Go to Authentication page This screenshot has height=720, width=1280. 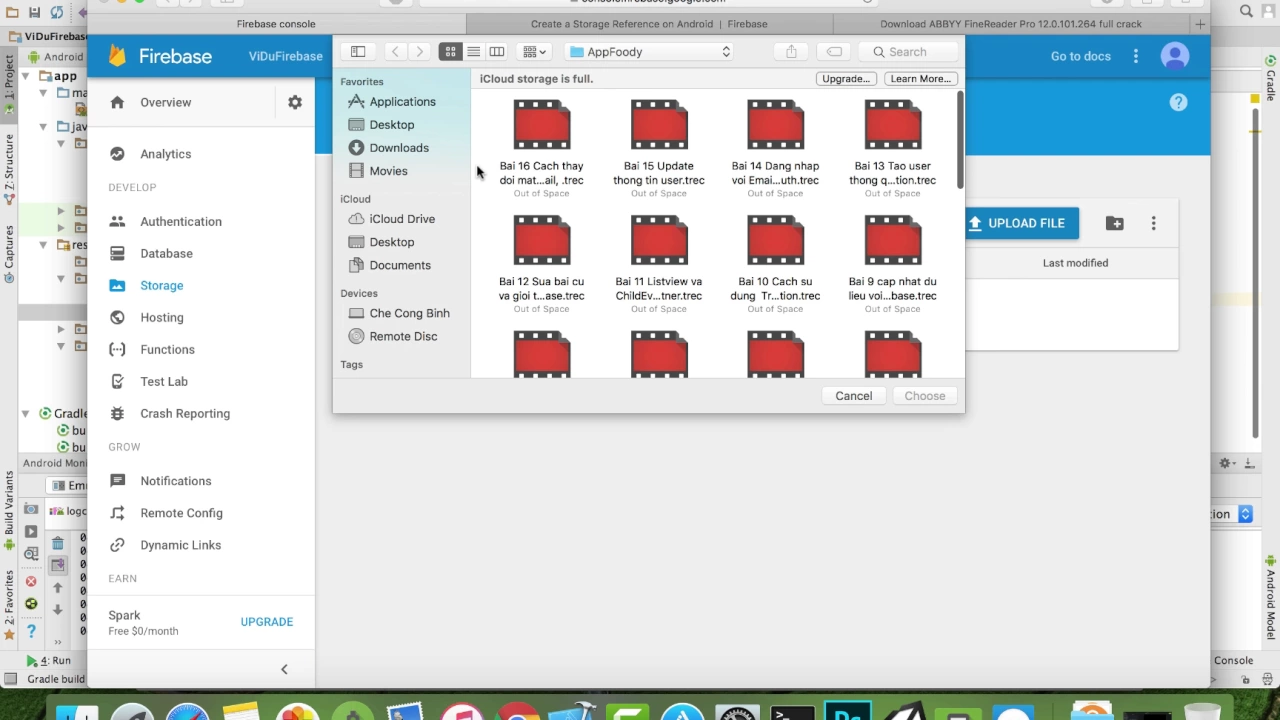180,222
